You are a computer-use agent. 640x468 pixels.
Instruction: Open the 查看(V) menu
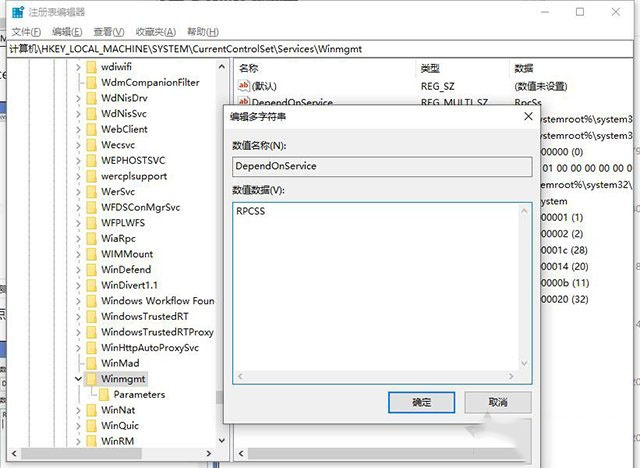click(109, 32)
